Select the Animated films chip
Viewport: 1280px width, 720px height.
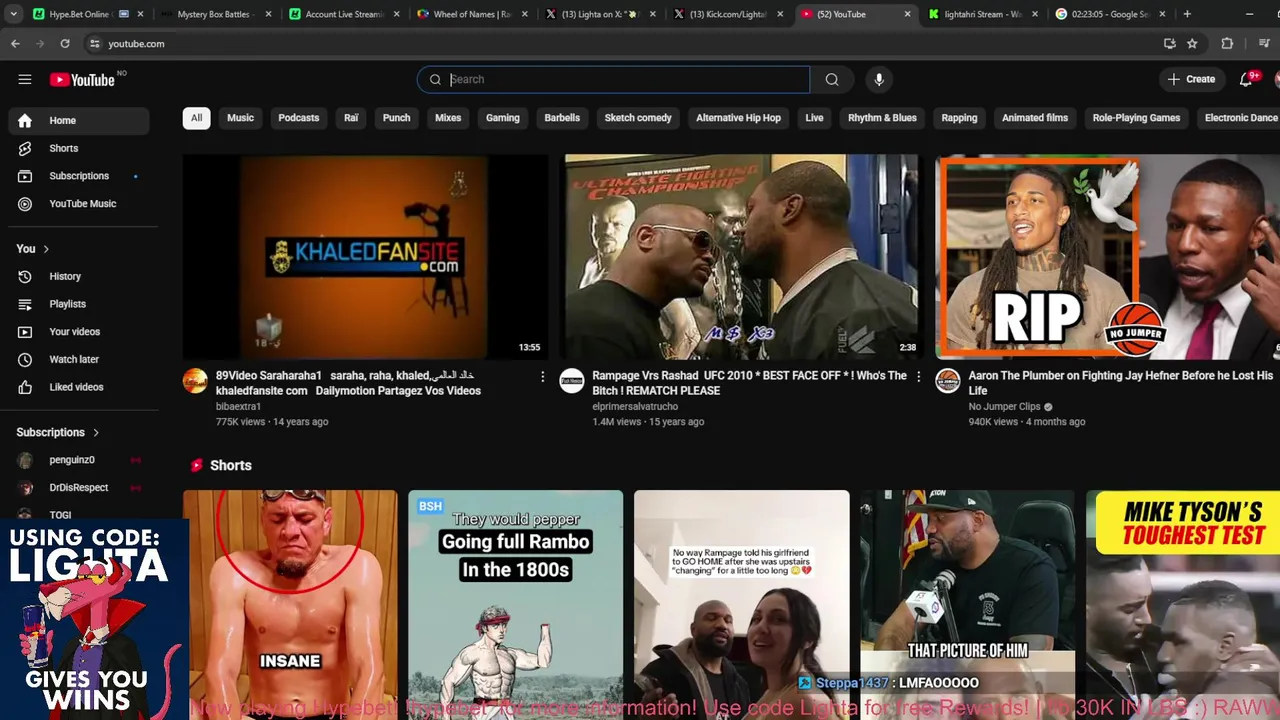click(x=1035, y=118)
